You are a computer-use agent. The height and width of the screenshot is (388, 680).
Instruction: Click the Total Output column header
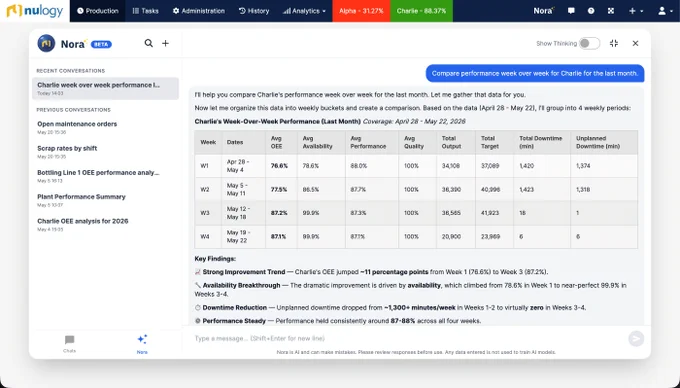(x=456, y=142)
